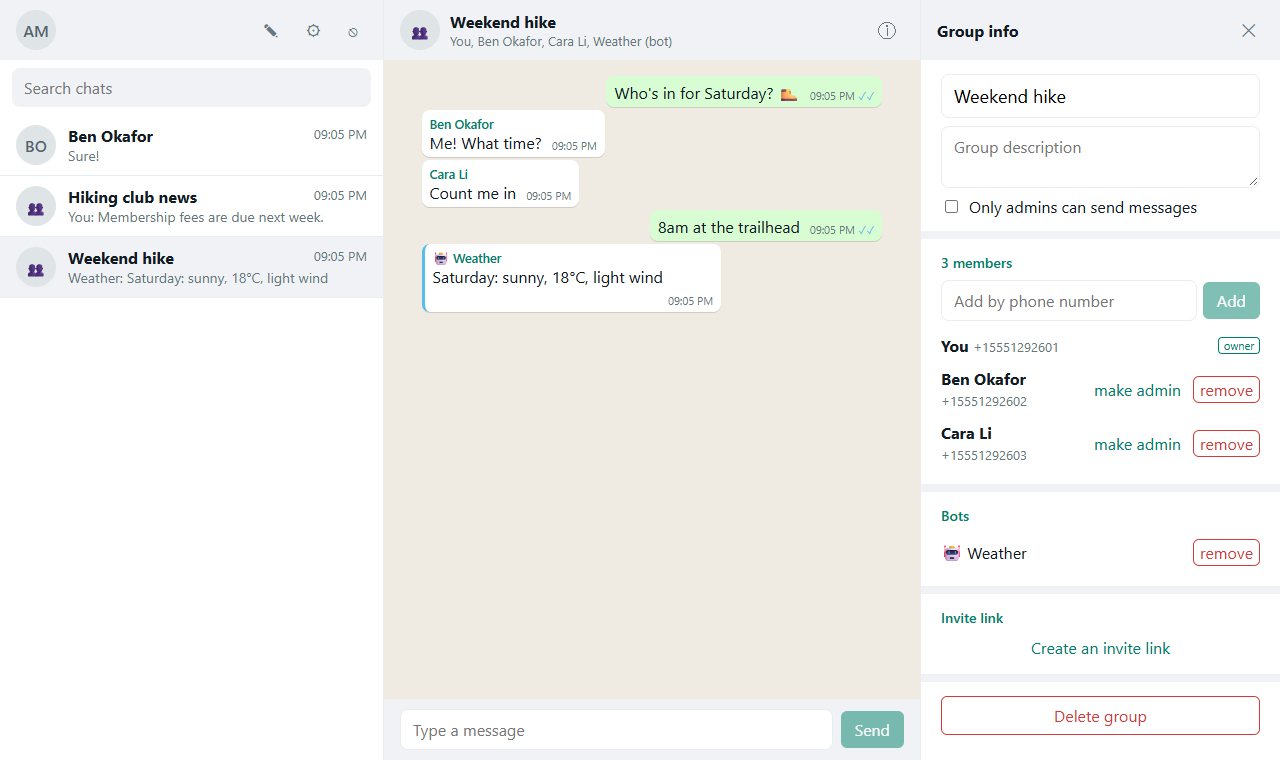The image size is (1280, 760).
Task: Focus the Add by phone number field
Action: pos(1069,301)
